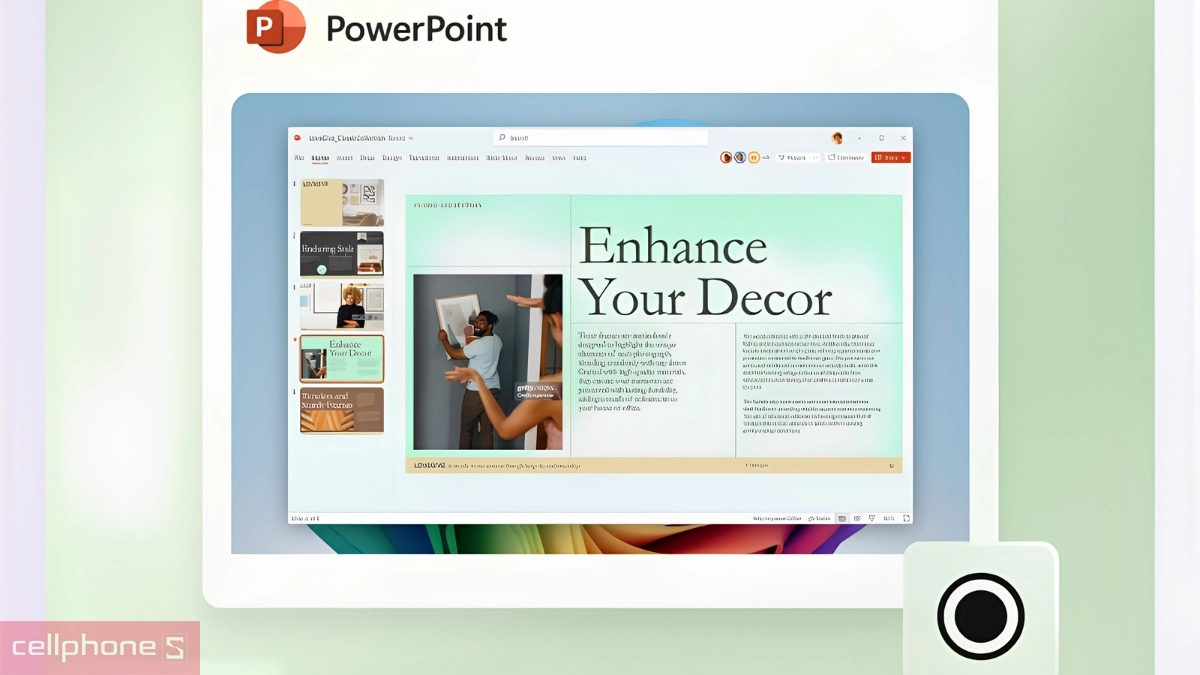The height and width of the screenshot is (675, 1200).
Task: Switch to Normal view in status bar
Action: (x=842, y=518)
